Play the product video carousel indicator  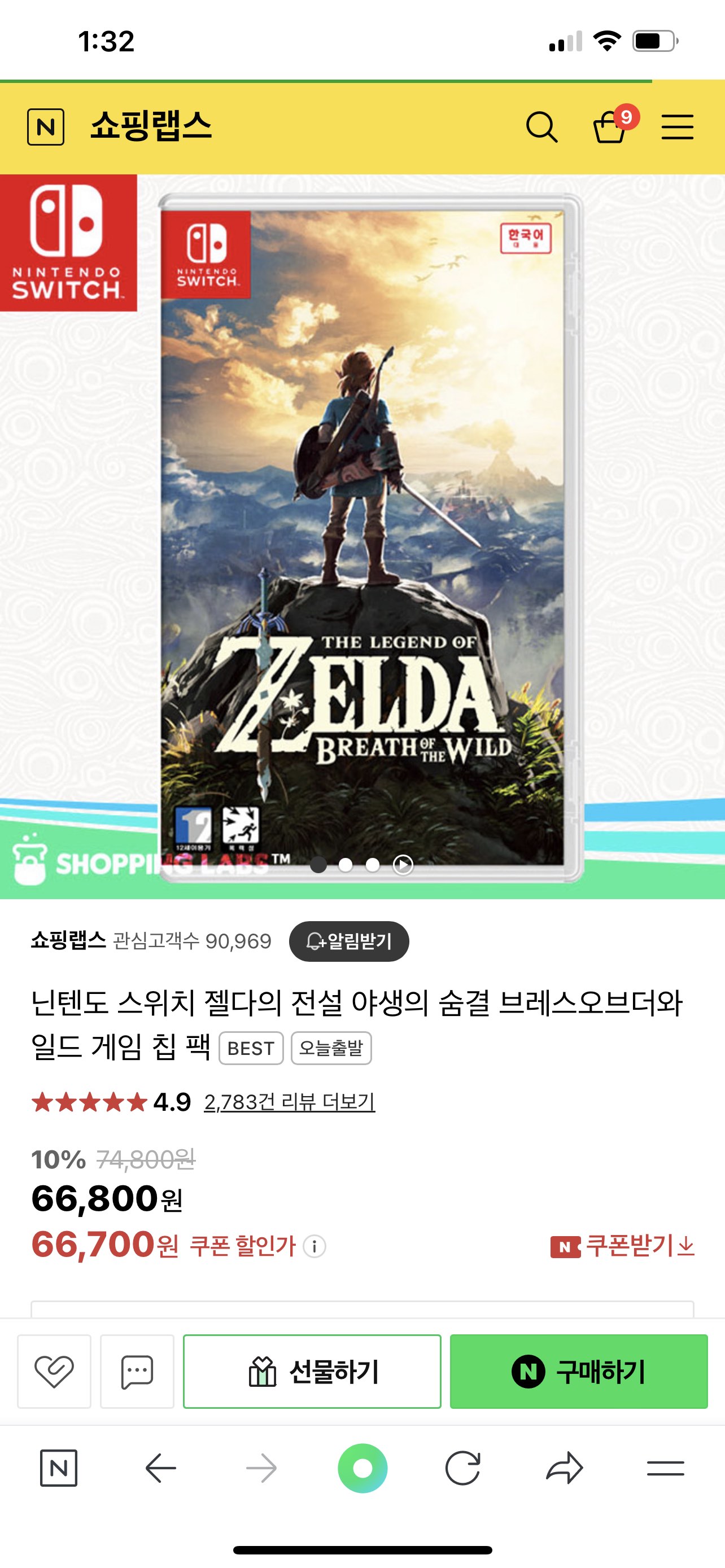tap(403, 864)
